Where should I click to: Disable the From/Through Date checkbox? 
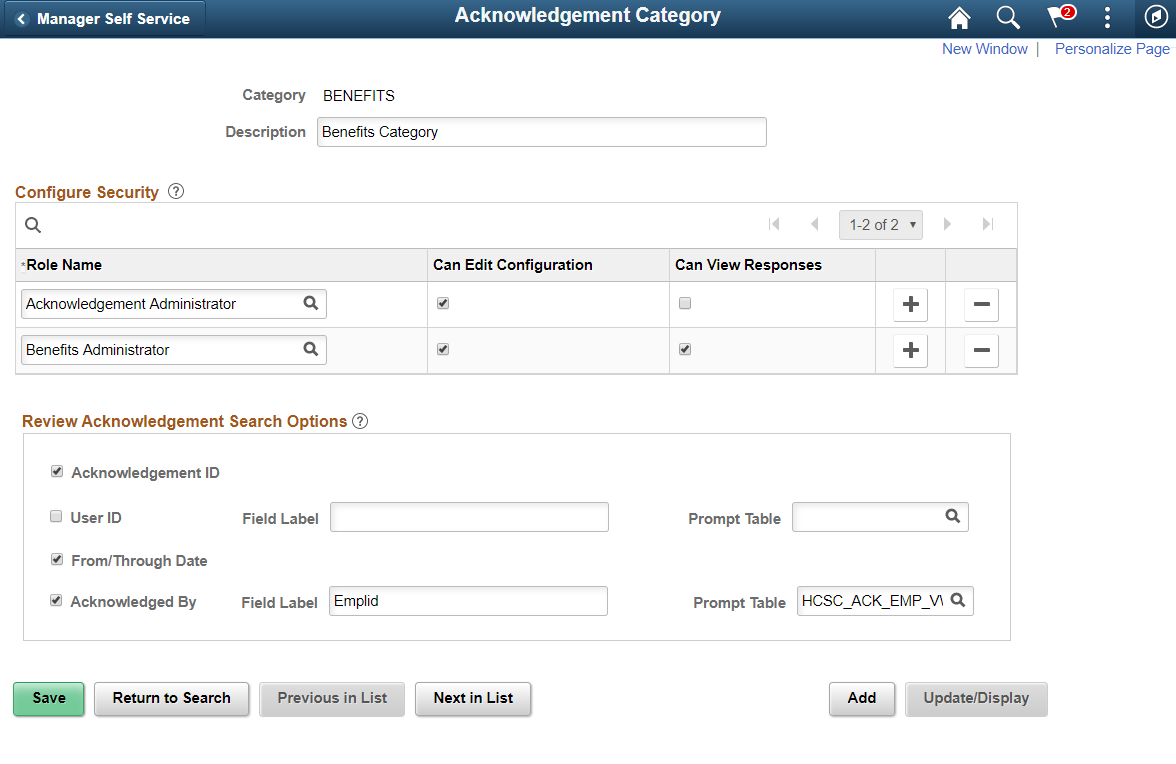coord(57,559)
